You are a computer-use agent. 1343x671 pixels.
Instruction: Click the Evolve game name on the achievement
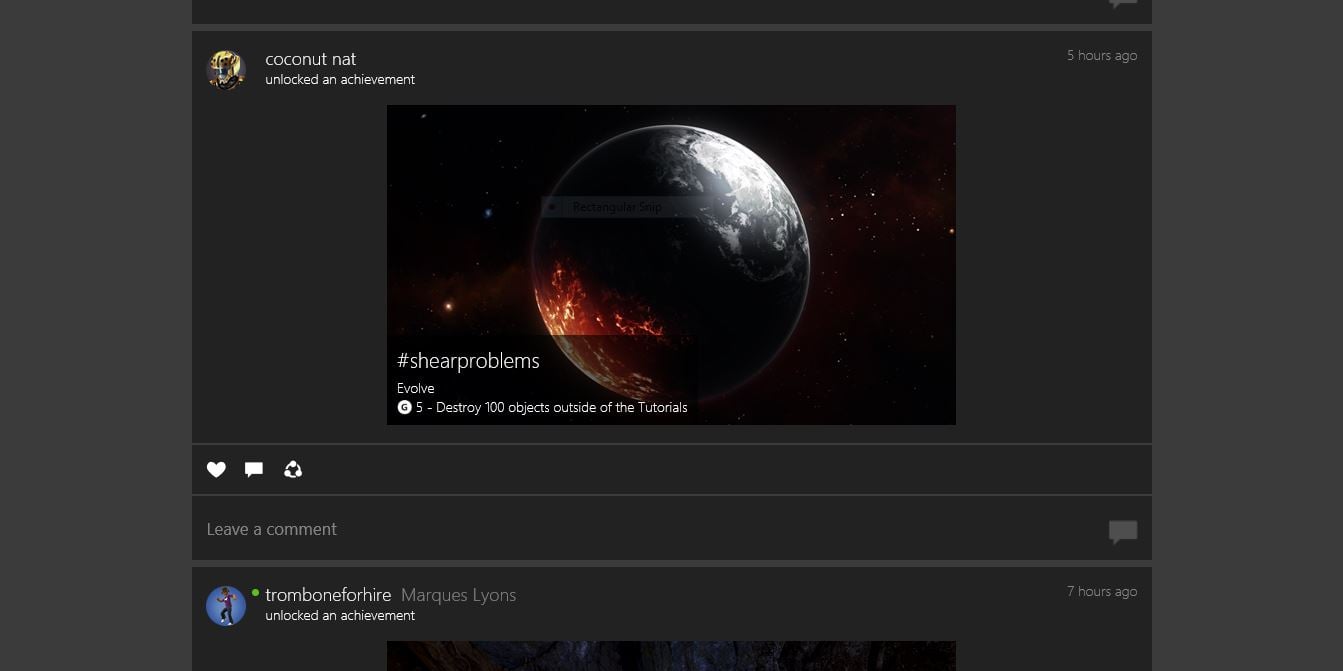point(416,388)
